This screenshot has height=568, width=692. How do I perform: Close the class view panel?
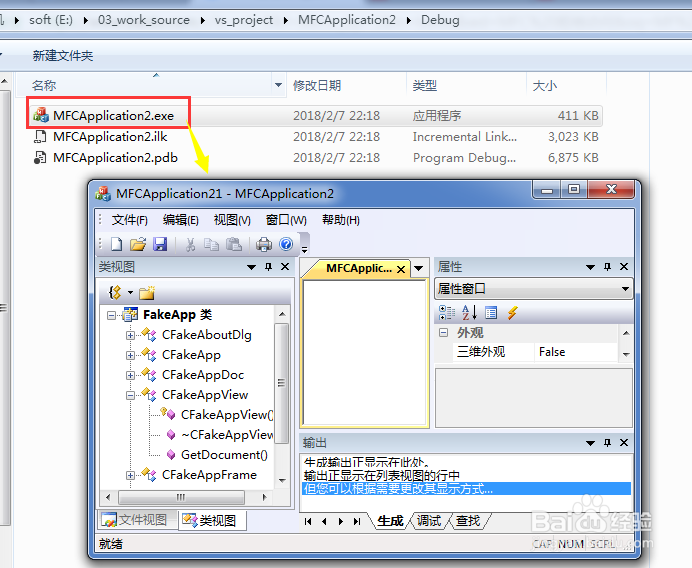pyautogui.click(x=285, y=267)
